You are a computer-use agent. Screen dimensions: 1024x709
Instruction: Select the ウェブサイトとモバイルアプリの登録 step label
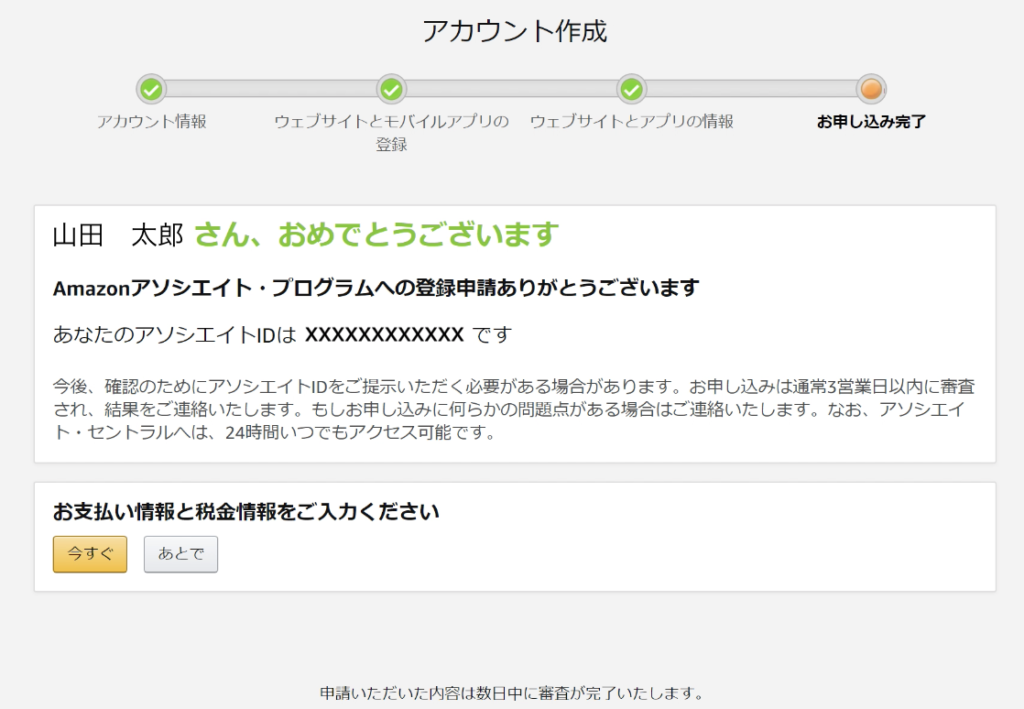click(391, 133)
